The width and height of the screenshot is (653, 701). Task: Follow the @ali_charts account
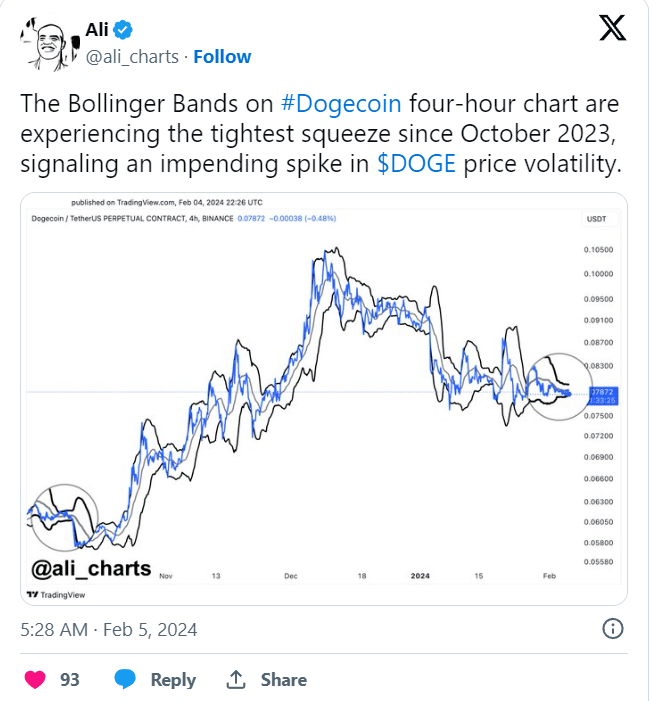[x=222, y=57]
